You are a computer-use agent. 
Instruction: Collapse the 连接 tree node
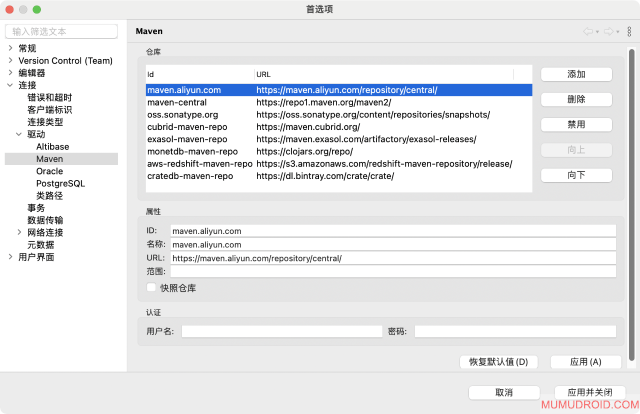coord(10,85)
